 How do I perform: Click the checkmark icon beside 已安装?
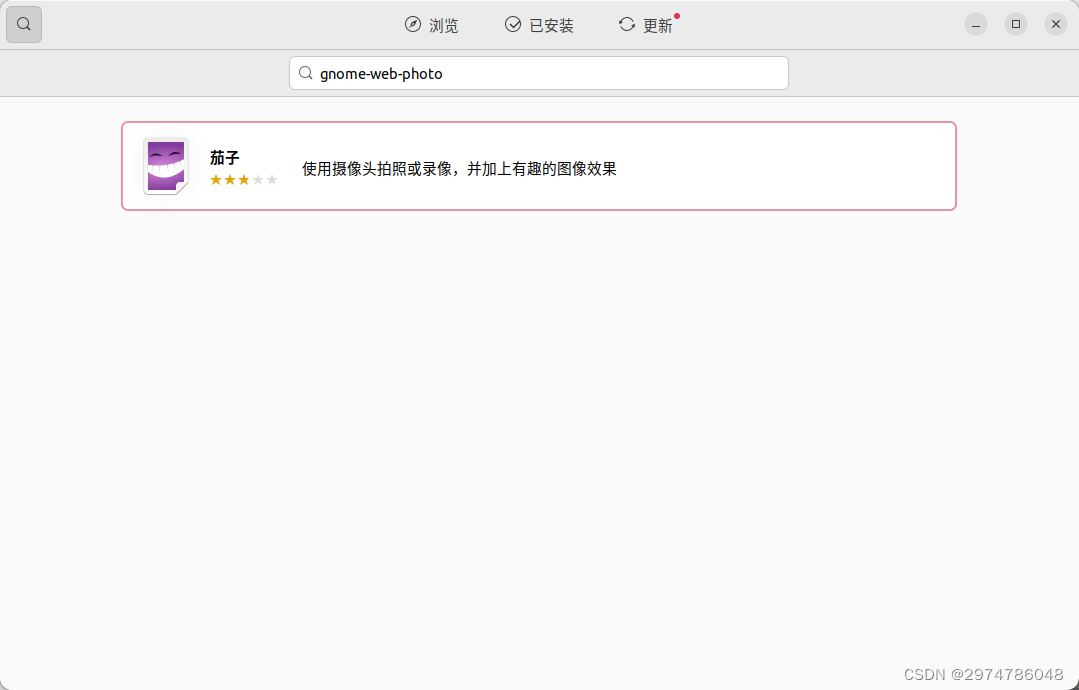513,25
